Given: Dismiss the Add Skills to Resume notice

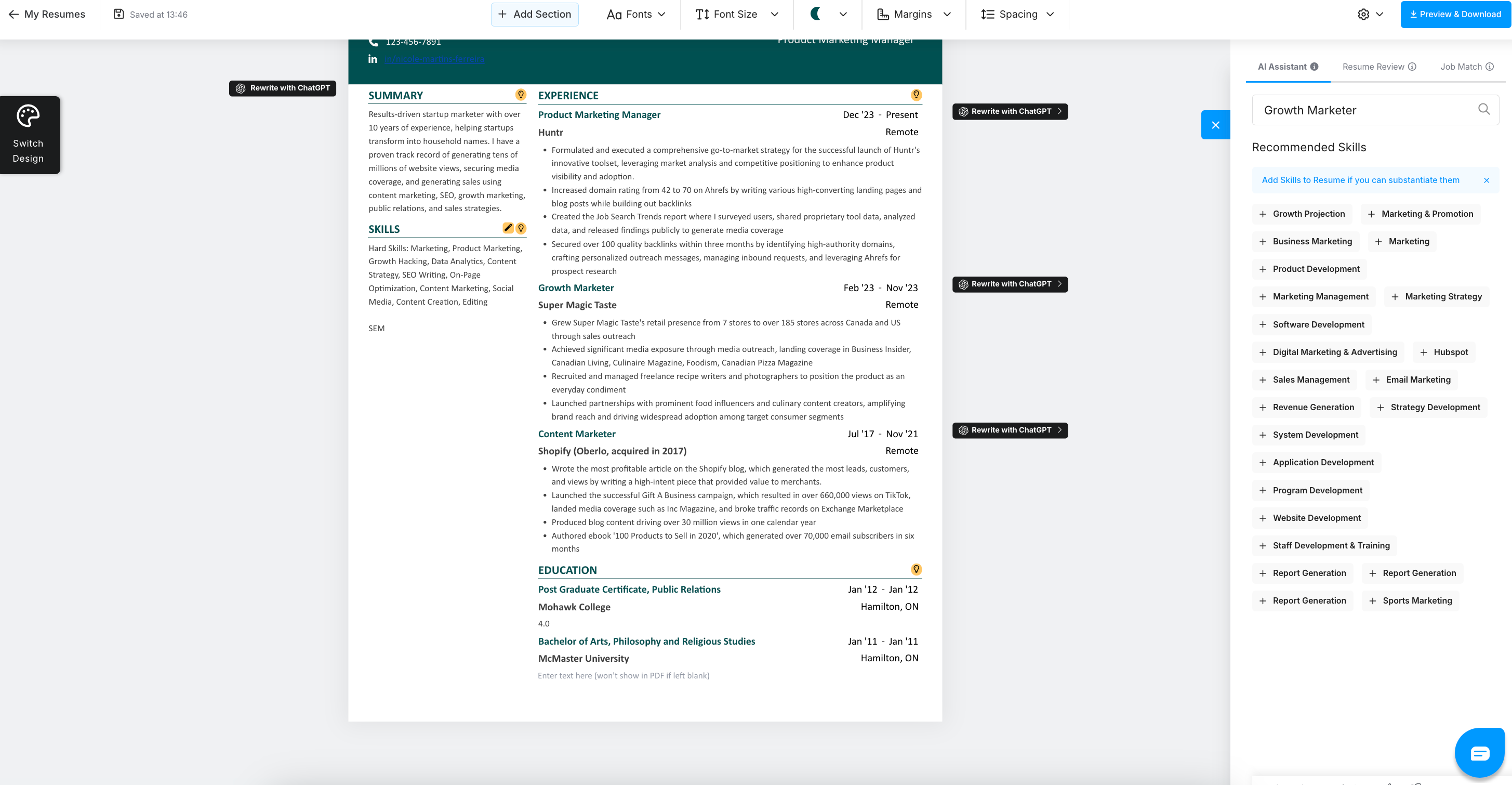Looking at the screenshot, I should pos(1486,180).
